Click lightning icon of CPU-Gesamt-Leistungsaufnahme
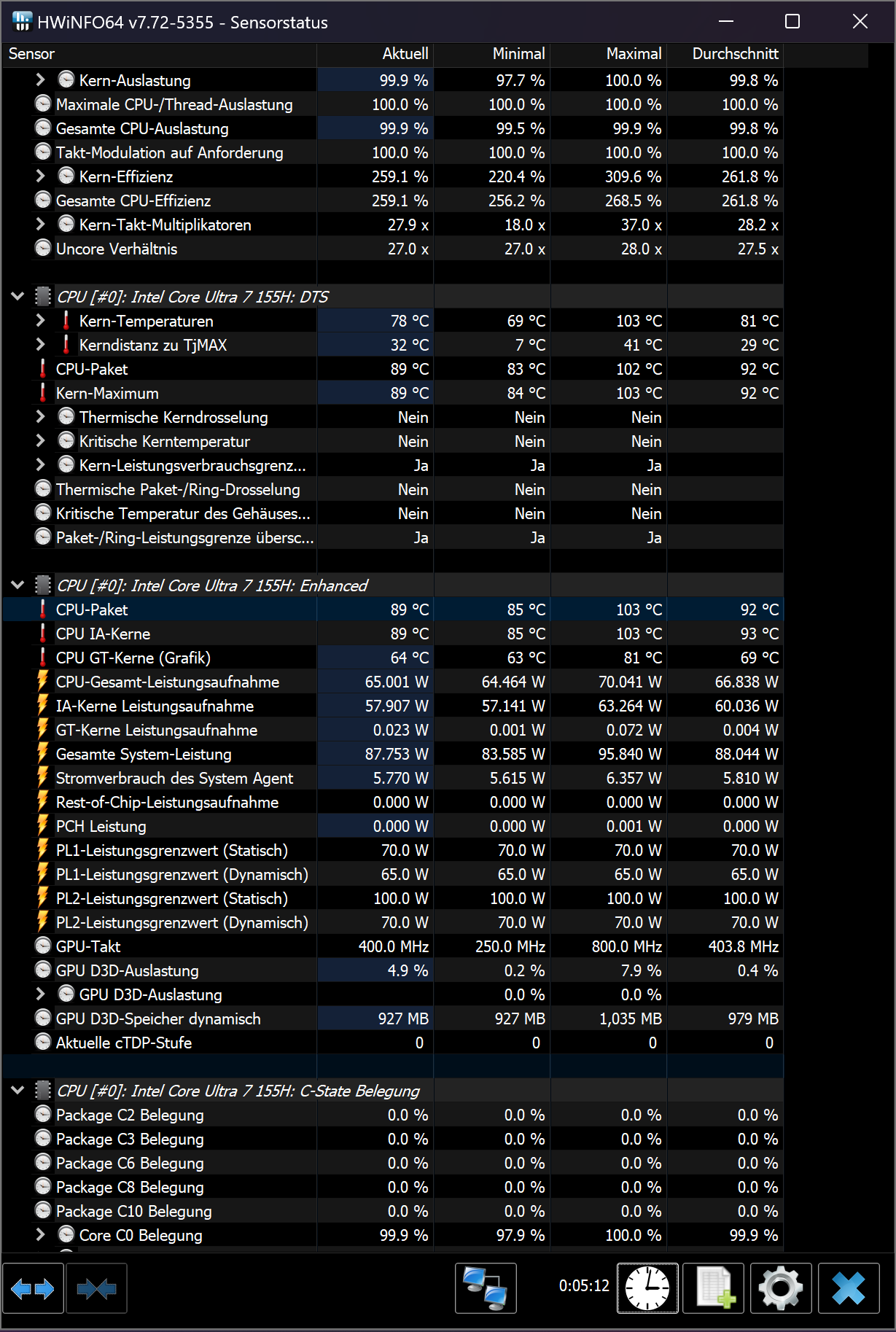This screenshot has height=1332, width=896. 43,682
